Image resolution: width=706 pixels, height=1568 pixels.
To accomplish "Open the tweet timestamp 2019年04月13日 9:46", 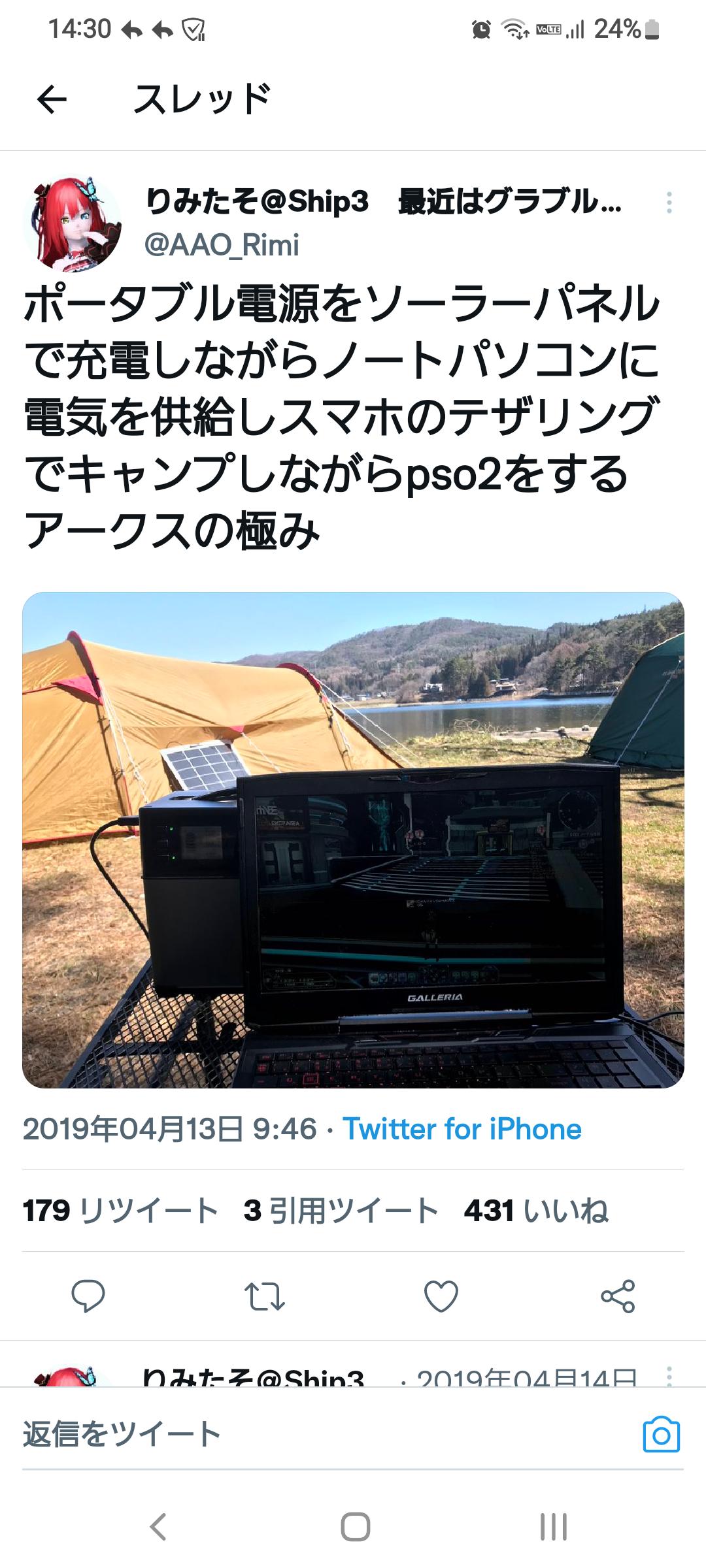I will coord(170,1129).
